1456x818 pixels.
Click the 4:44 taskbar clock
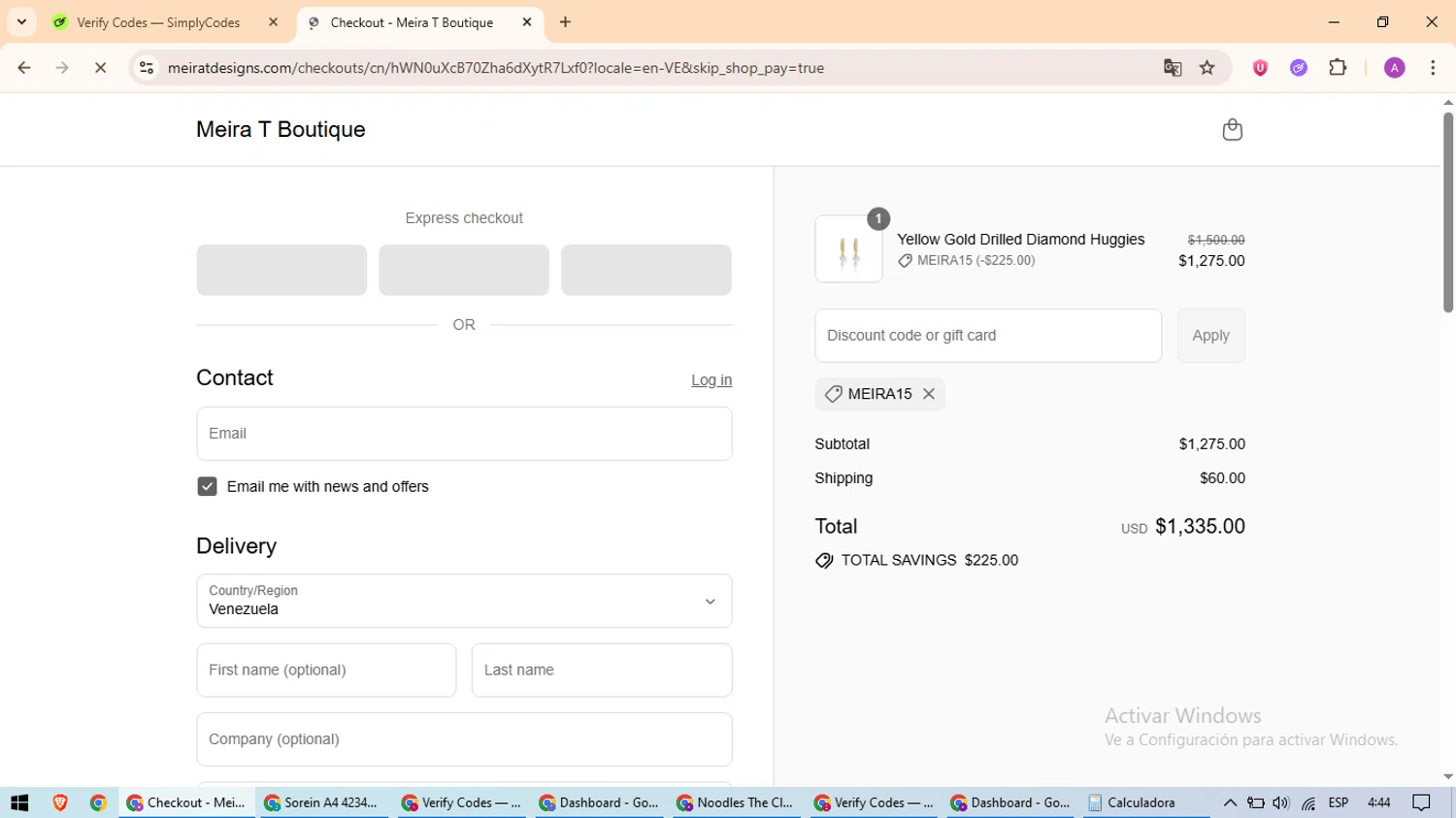point(1379,802)
